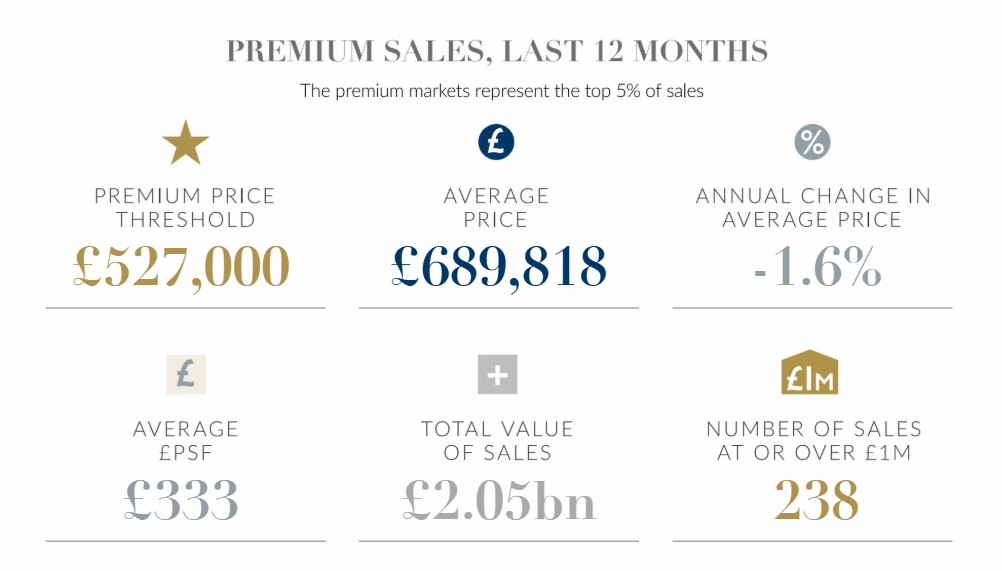Click the gold £1M house icon
The image size is (1002, 571).
(810, 372)
